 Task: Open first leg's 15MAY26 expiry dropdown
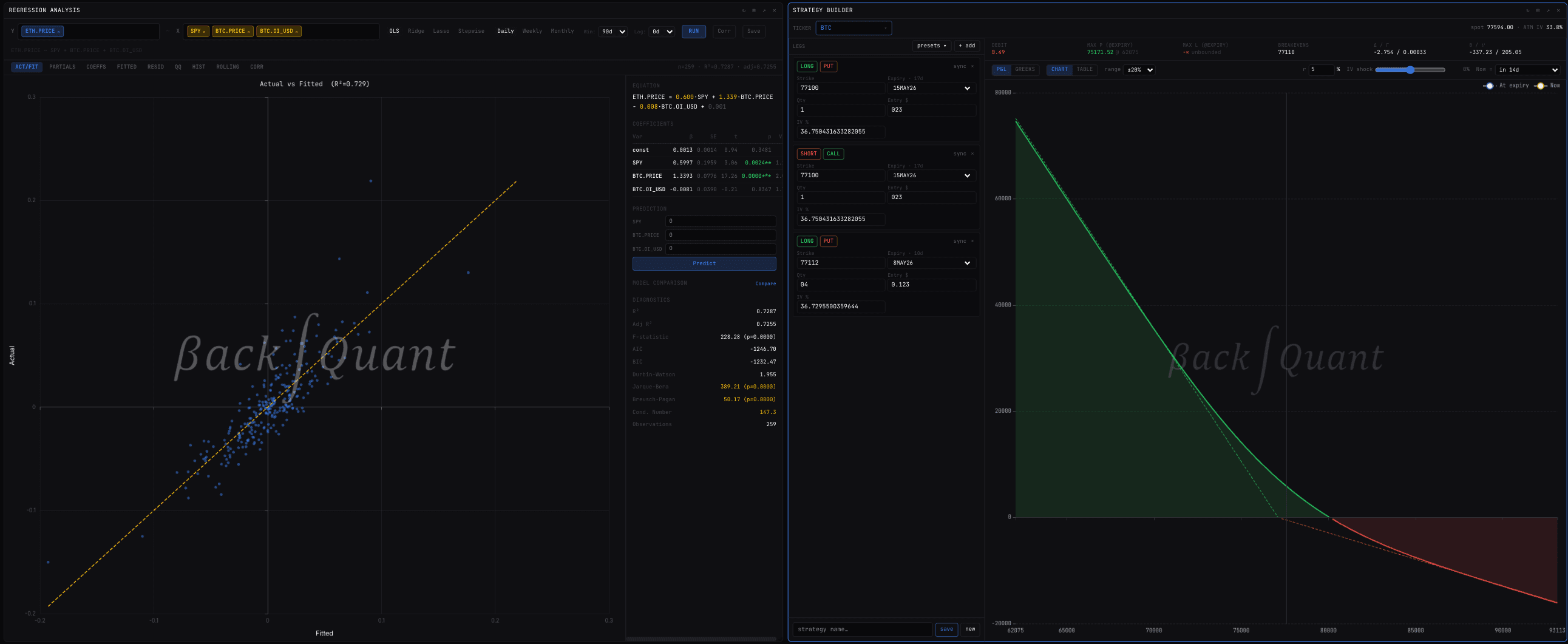pos(931,88)
